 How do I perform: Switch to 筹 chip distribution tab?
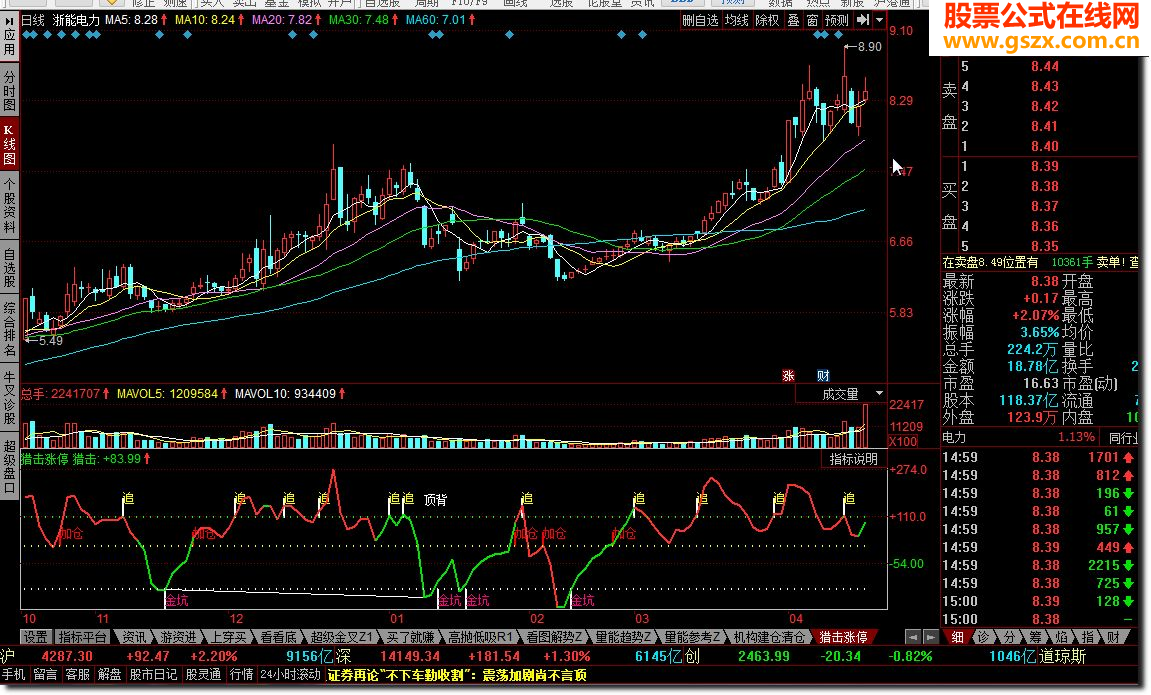[1035, 637]
